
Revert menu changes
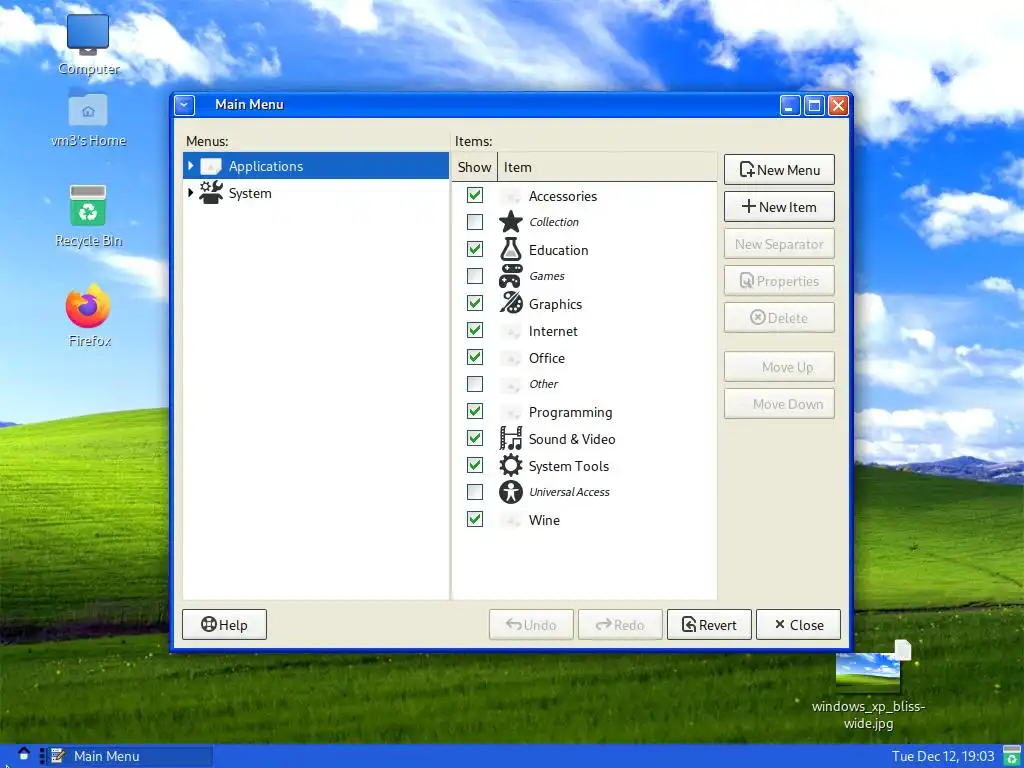tap(709, 625)
